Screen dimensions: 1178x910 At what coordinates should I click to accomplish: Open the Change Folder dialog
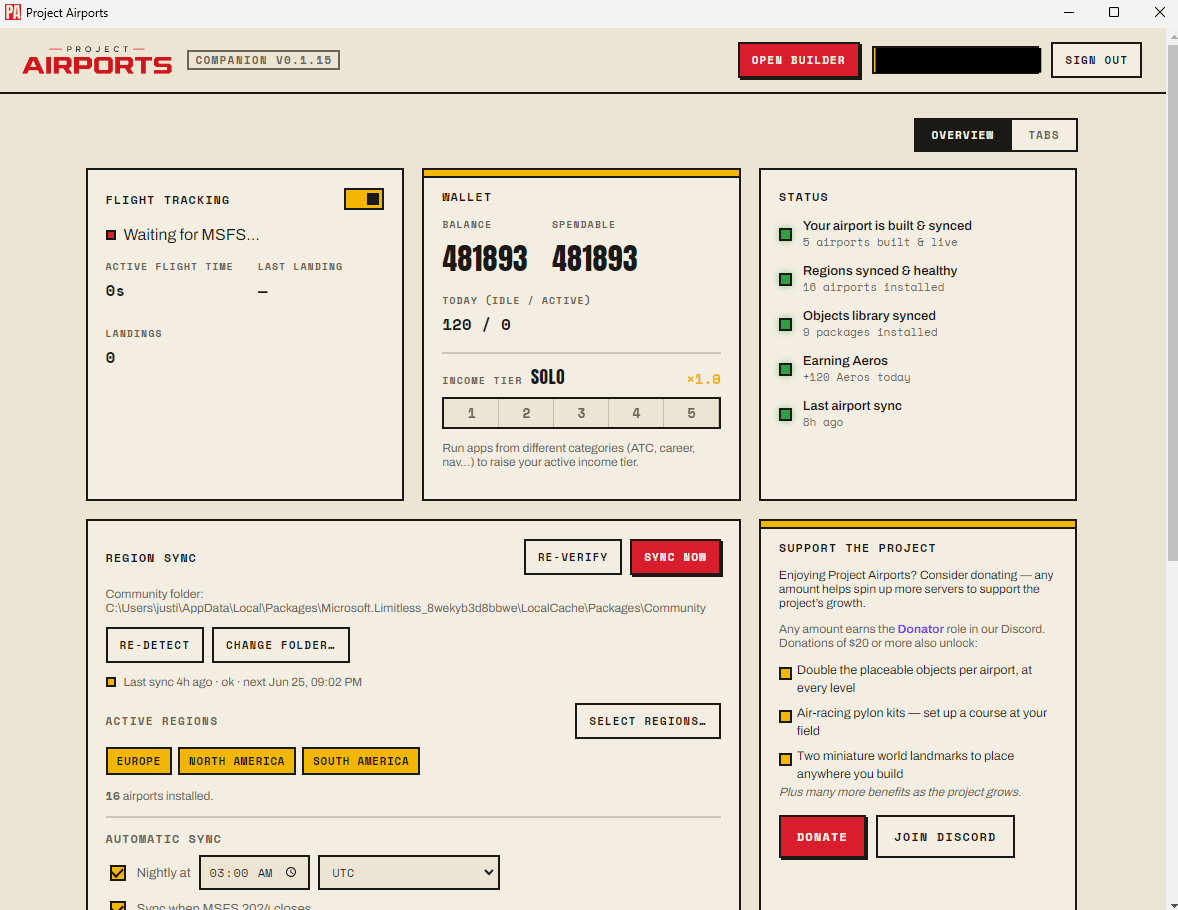click(x=280, y=645)
